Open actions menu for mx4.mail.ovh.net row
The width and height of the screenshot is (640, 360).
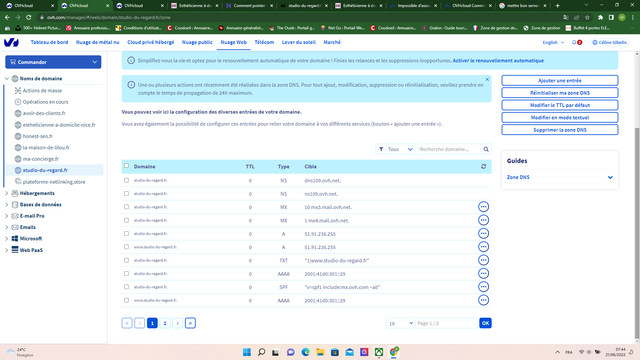[x=483, y=220]
